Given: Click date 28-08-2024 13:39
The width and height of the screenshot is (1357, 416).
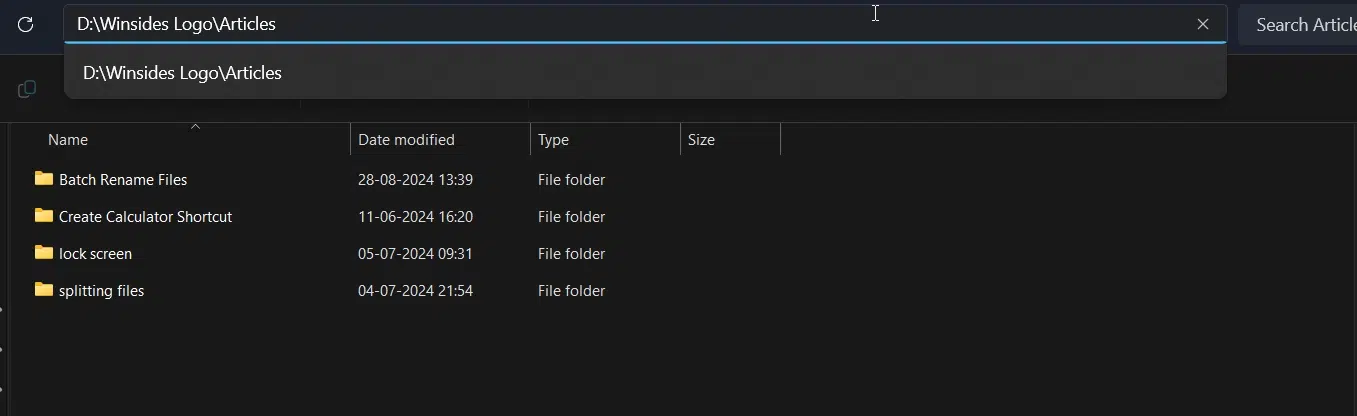Looking at the screenshot, I should [415, 180].
